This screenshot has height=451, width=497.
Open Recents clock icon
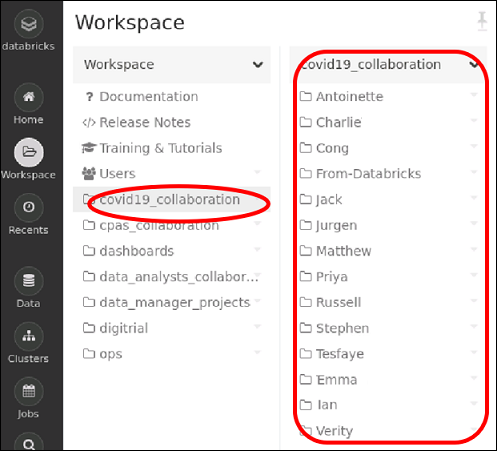click(x=29, y=207)
